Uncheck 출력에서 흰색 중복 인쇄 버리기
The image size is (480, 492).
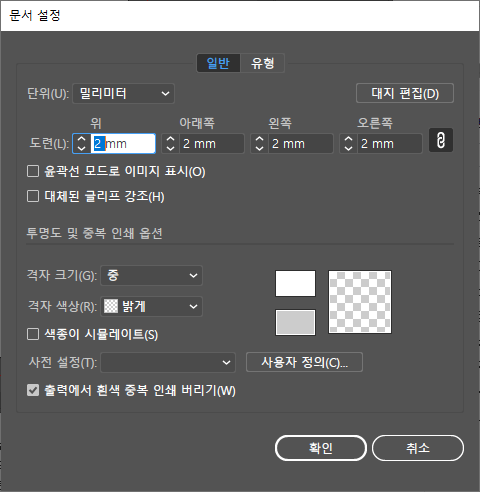(x=33, y=390)
